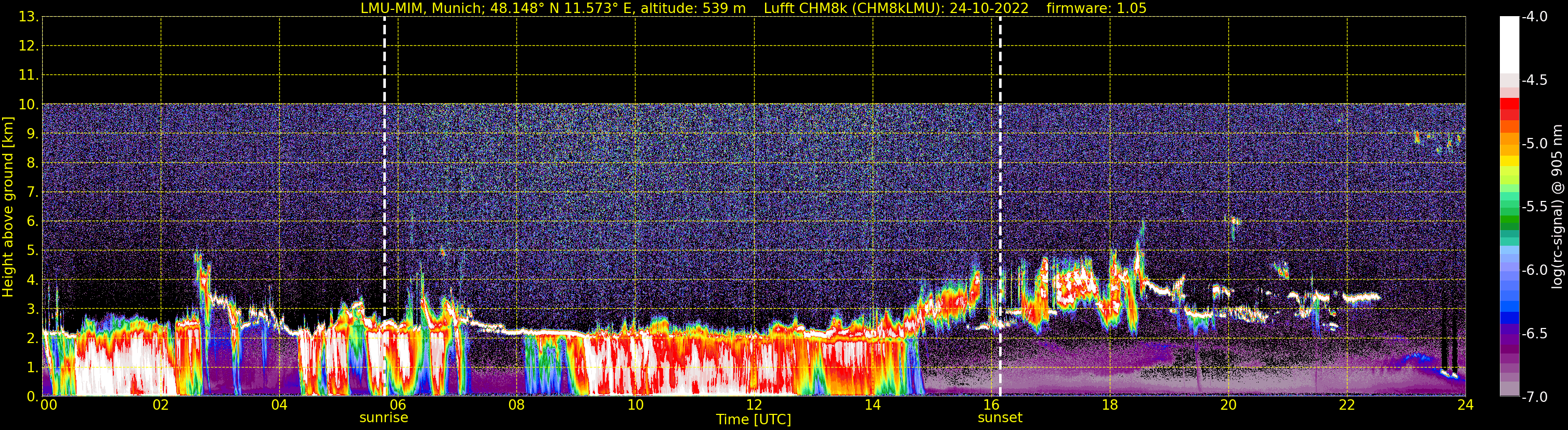This screenshot has width=1568, height=430.
Task: Click the time axis tick label "16"
Action: pos(992,405)
